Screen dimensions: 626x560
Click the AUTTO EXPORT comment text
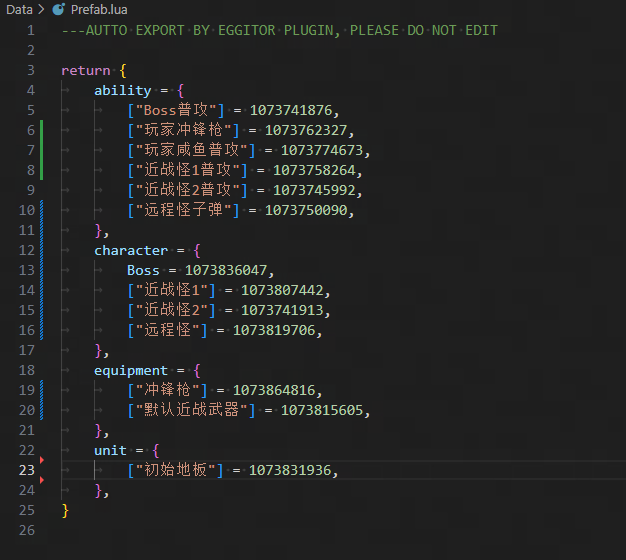click(x=279, y=30)
